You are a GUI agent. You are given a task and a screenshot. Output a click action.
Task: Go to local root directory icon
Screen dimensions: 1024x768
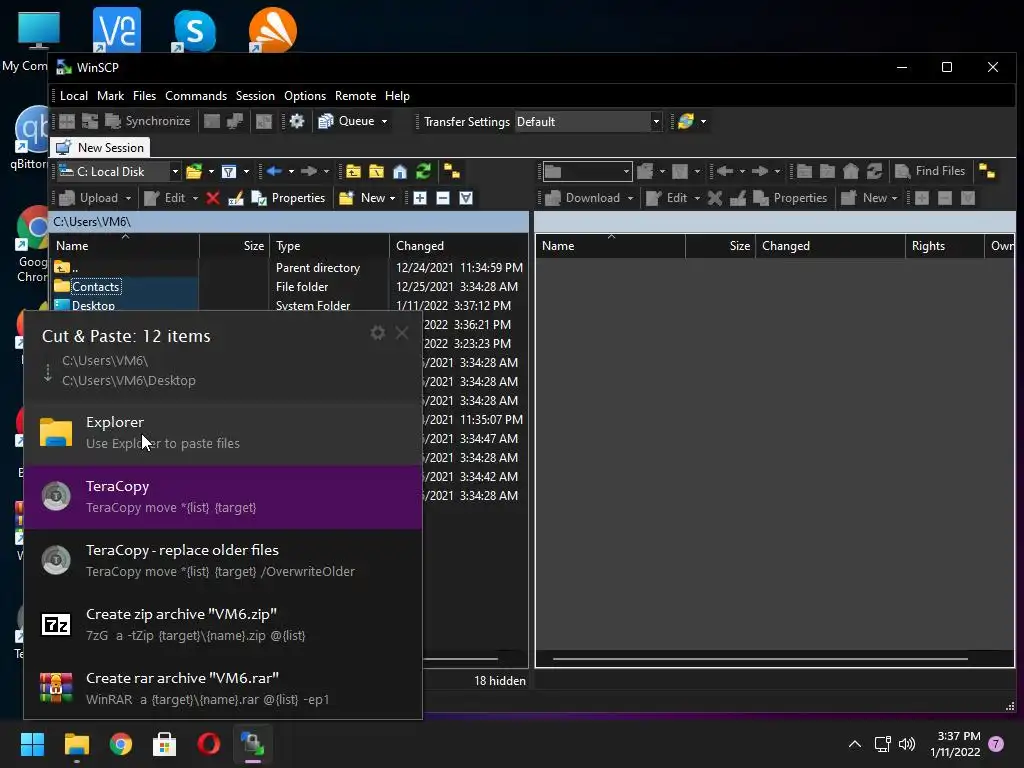(x=377, y=172)
